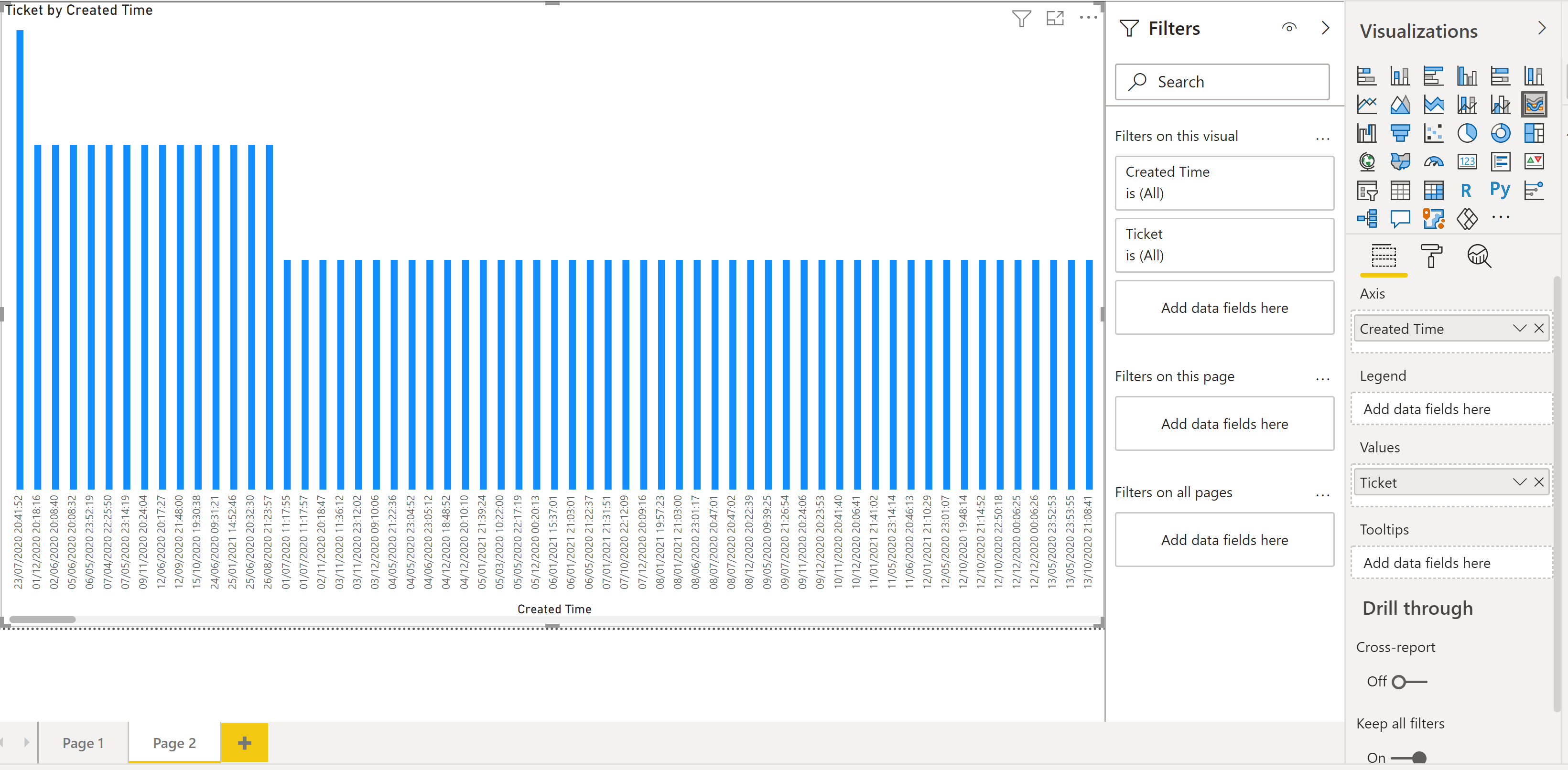Image resolution: width=1568 pixels, height=770 pixels.
Task: Select the line chart visualization icon
Action: click(x=1366, y=105)
